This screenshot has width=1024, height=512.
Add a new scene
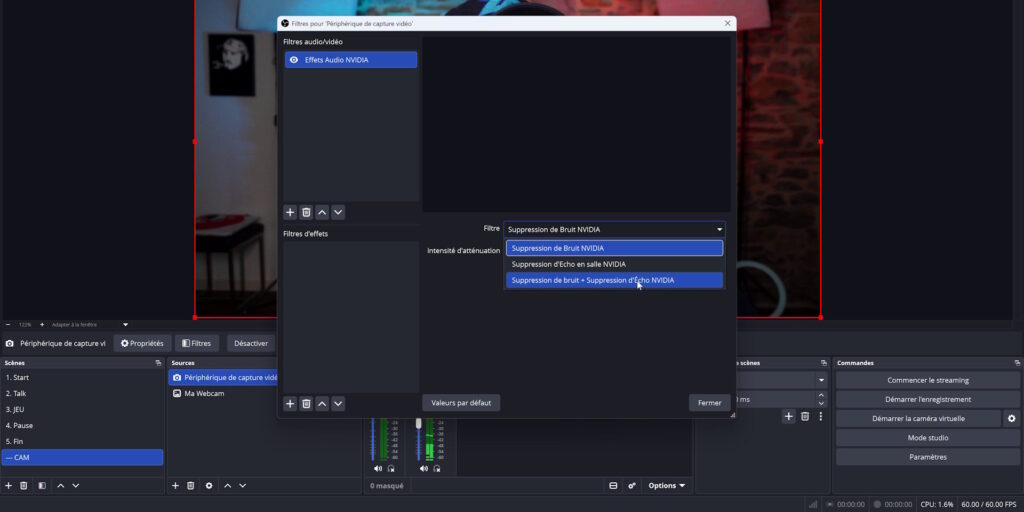(8, 486)
